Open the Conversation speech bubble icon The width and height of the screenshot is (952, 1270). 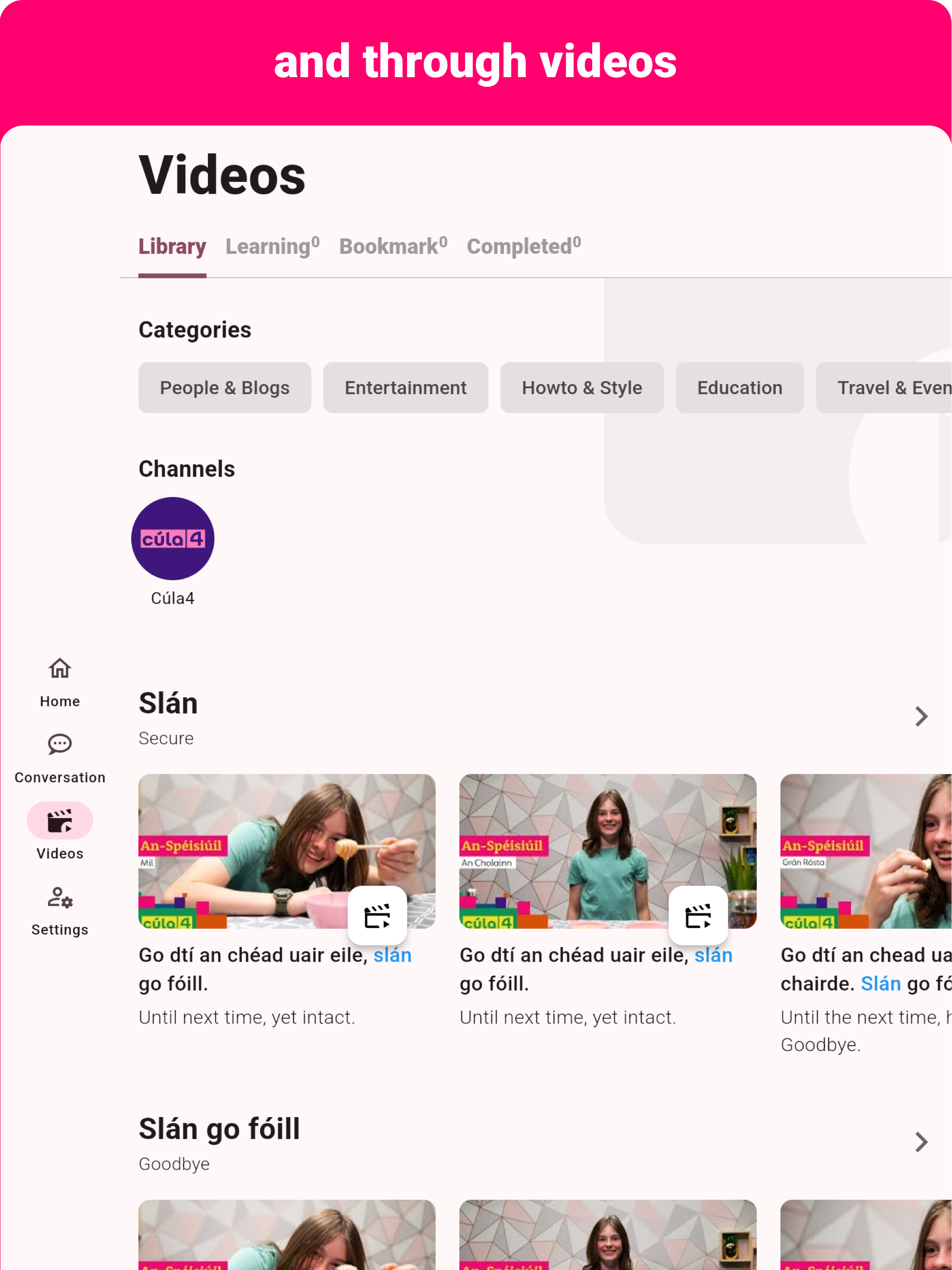click(59, 744)
